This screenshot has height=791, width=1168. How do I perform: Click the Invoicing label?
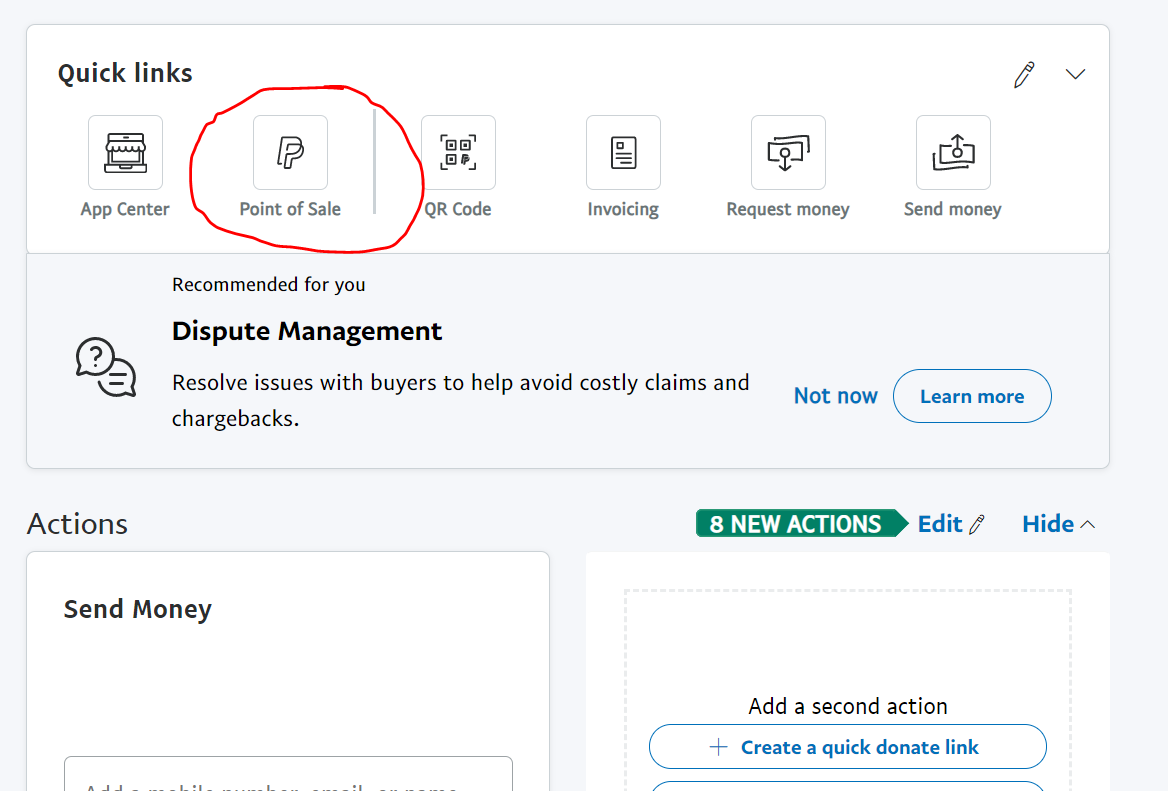click(x=623, y=209)
